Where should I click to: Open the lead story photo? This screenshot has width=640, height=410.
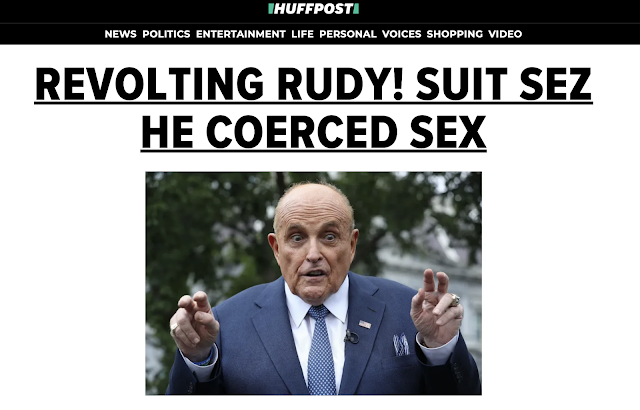pyautogui.click(x=313, y=283)
